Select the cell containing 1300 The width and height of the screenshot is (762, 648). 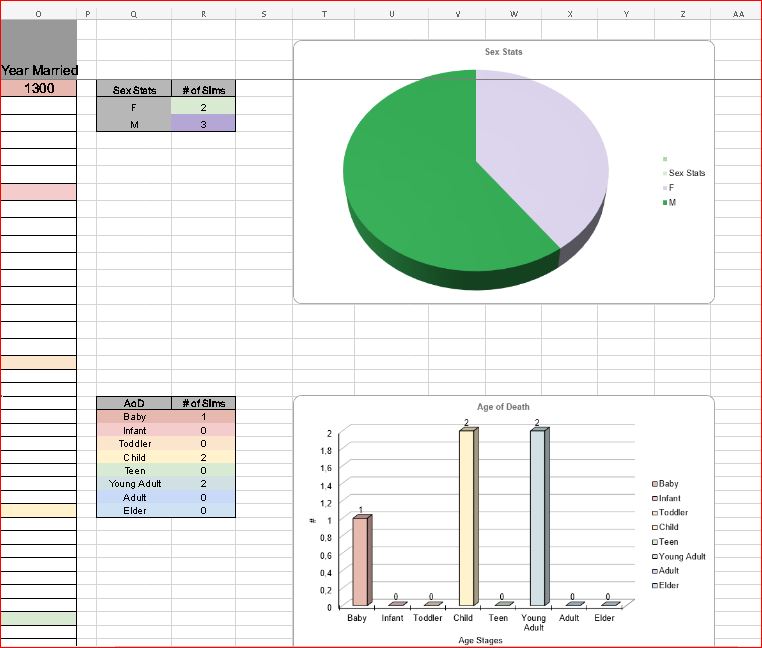tap(39, 89)
